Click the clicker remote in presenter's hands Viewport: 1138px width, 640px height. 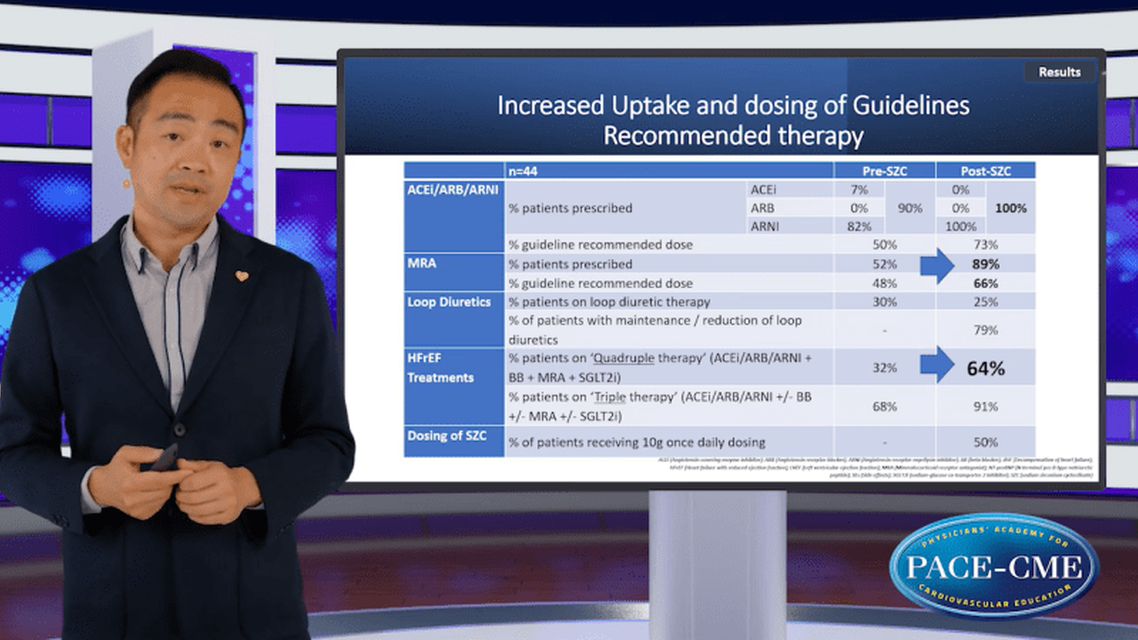(x=165, y=457)
